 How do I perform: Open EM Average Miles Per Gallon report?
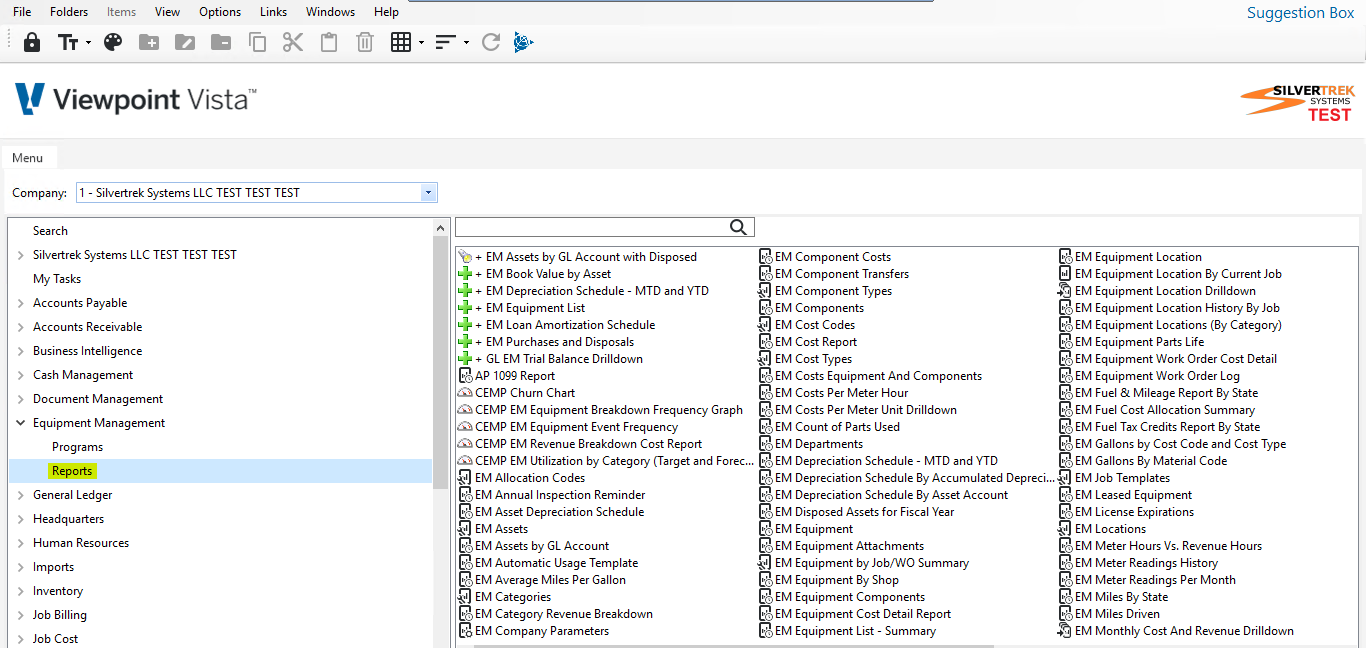[550, 580]
